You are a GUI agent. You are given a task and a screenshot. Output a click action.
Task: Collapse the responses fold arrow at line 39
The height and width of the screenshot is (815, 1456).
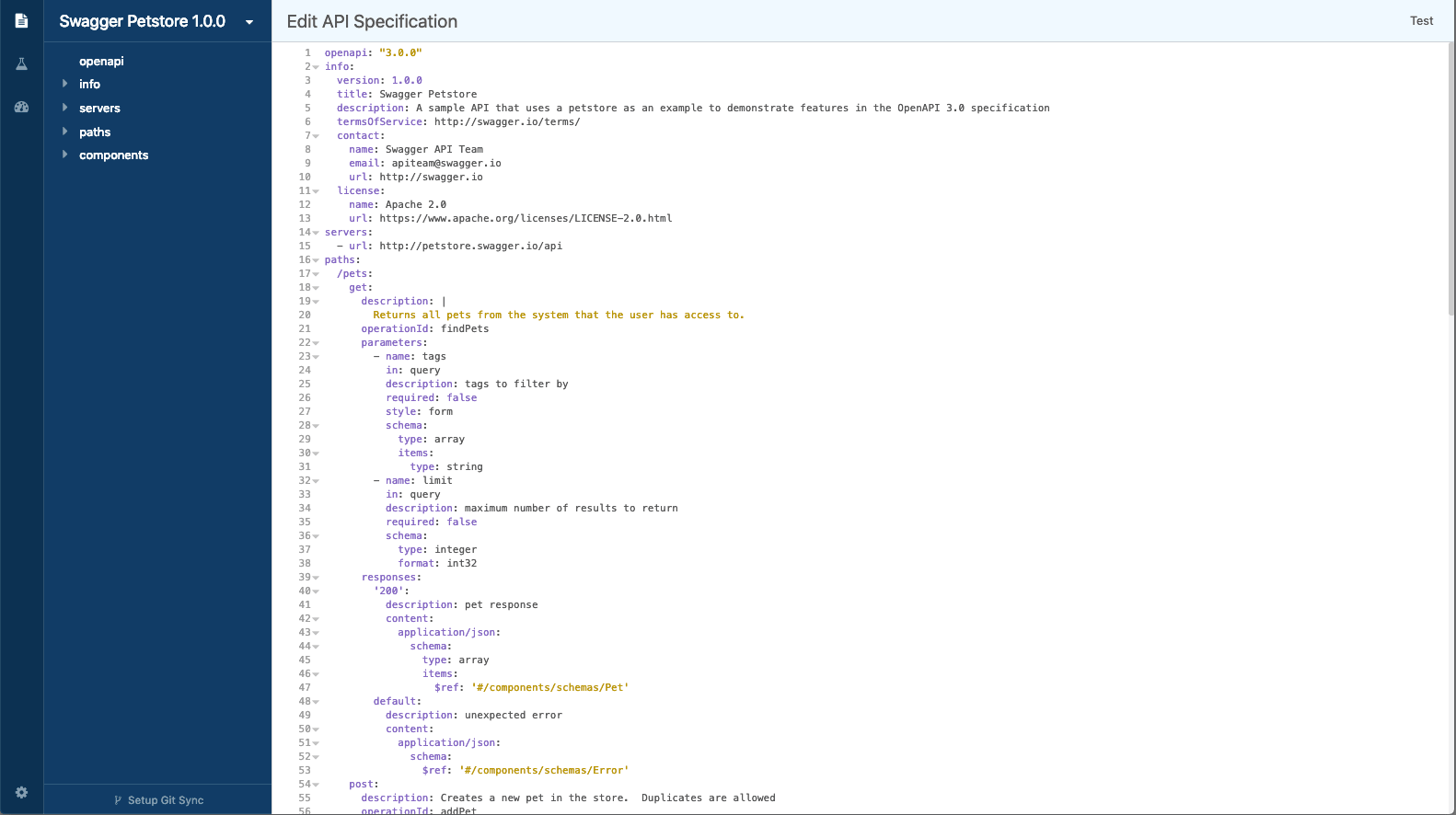tap(316, 578)
